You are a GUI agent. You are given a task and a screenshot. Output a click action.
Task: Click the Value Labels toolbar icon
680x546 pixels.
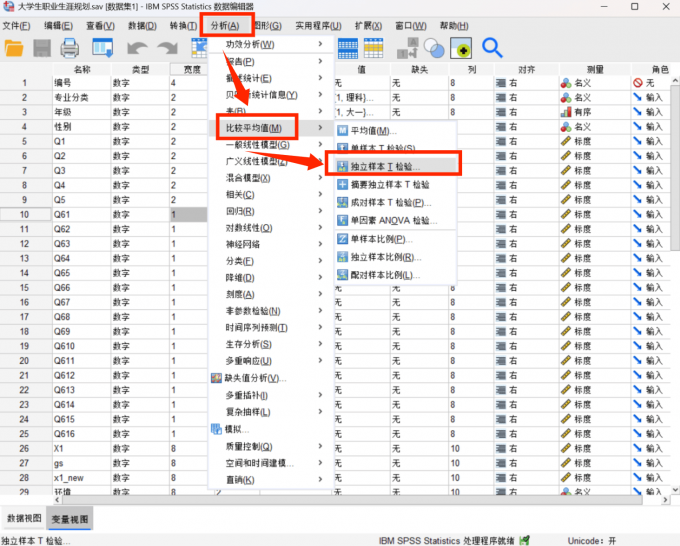coord(407,48)
